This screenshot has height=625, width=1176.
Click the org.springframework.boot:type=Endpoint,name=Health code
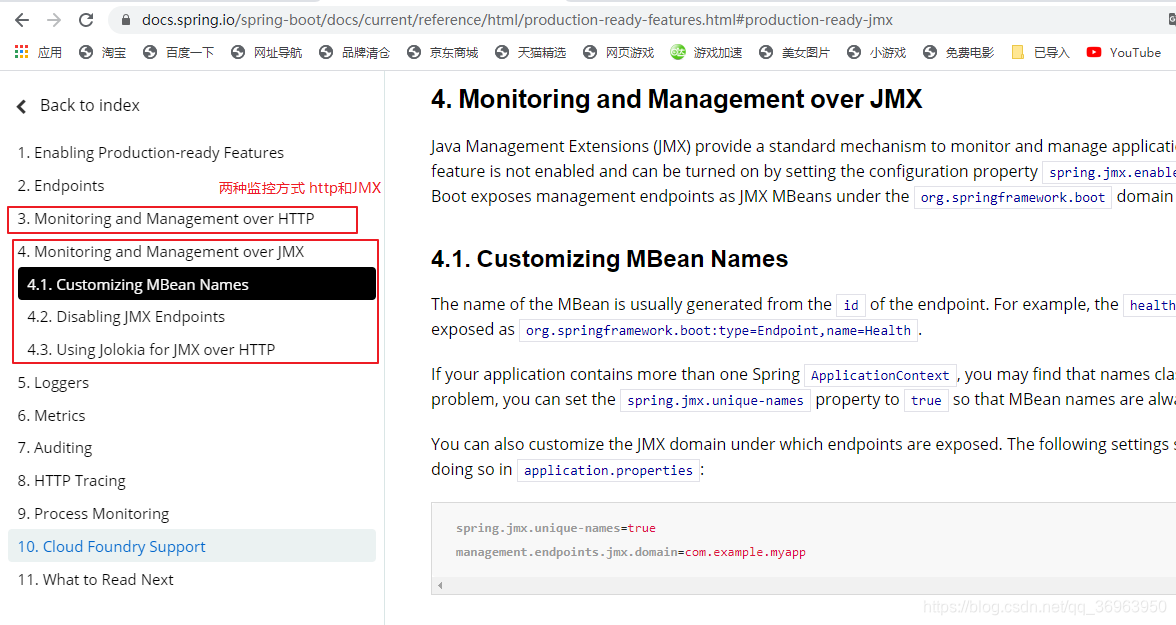click(718, 331)
